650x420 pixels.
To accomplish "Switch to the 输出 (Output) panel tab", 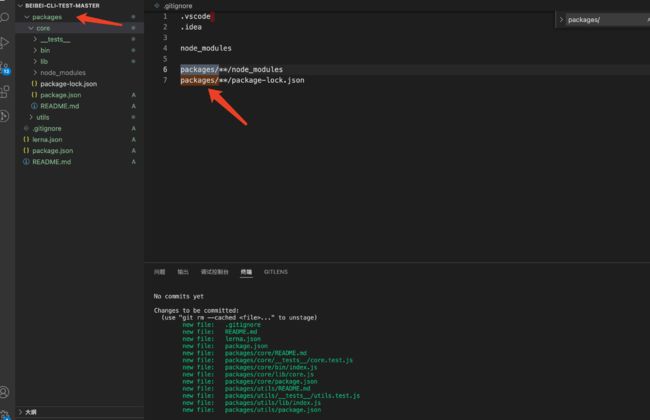I will point(183,271).
